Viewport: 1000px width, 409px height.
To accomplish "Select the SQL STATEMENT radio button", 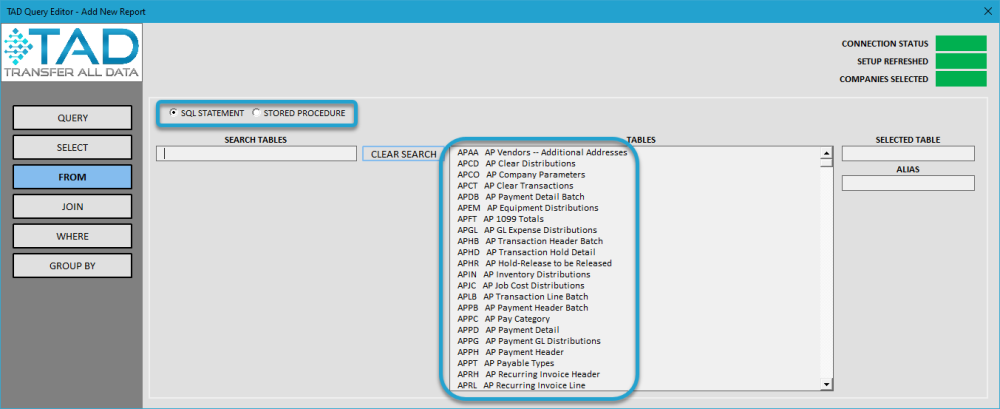I will tap(173, 113).
